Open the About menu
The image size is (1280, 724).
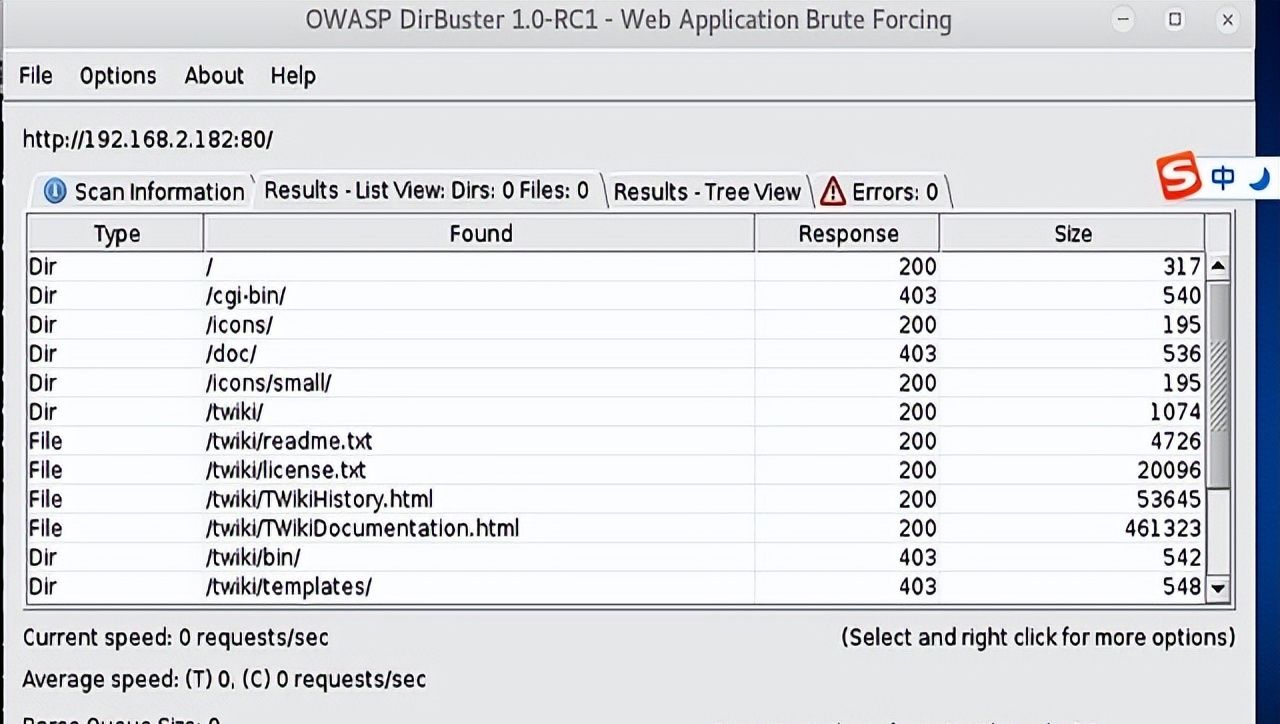click(x=214, y=76)
